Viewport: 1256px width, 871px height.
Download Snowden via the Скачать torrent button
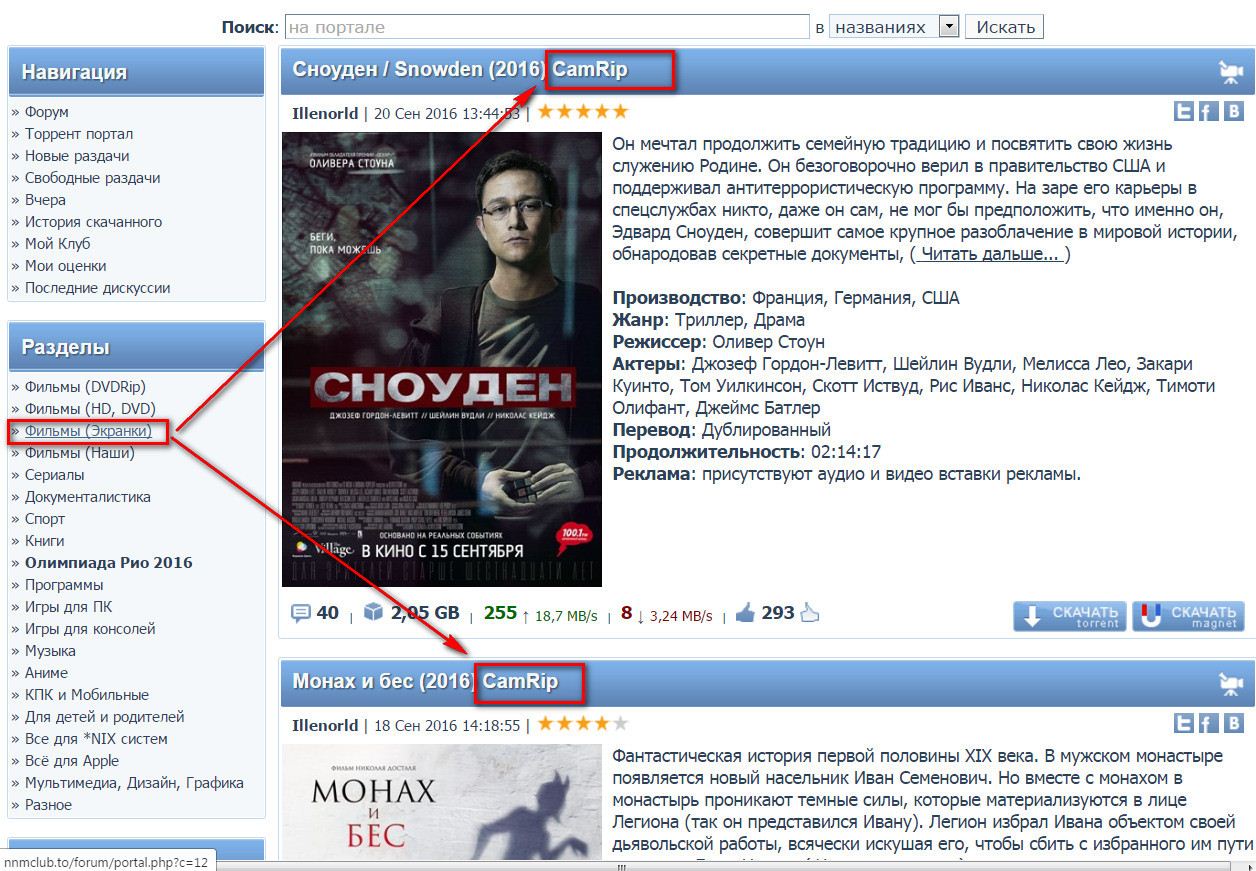[1070, 616]
